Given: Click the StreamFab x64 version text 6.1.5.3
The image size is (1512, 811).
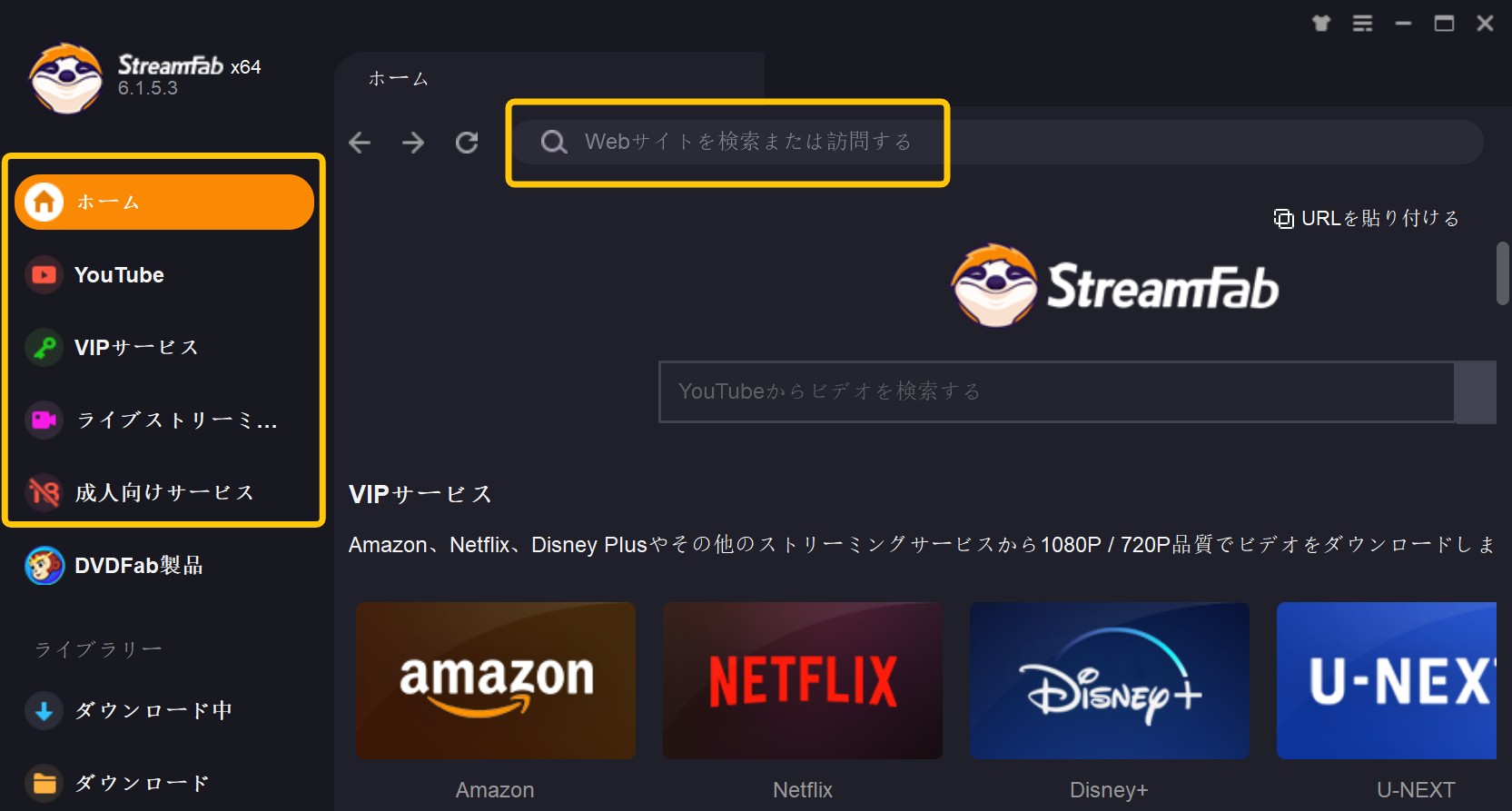Looking at the screenshot, I should [x=148, y=88].
